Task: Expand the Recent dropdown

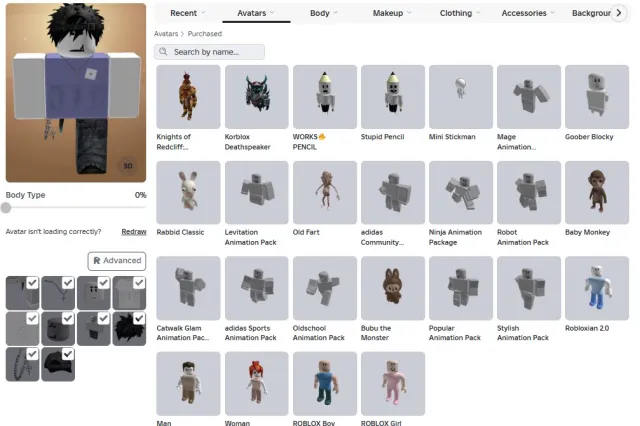Action: (x=188, y=13)
